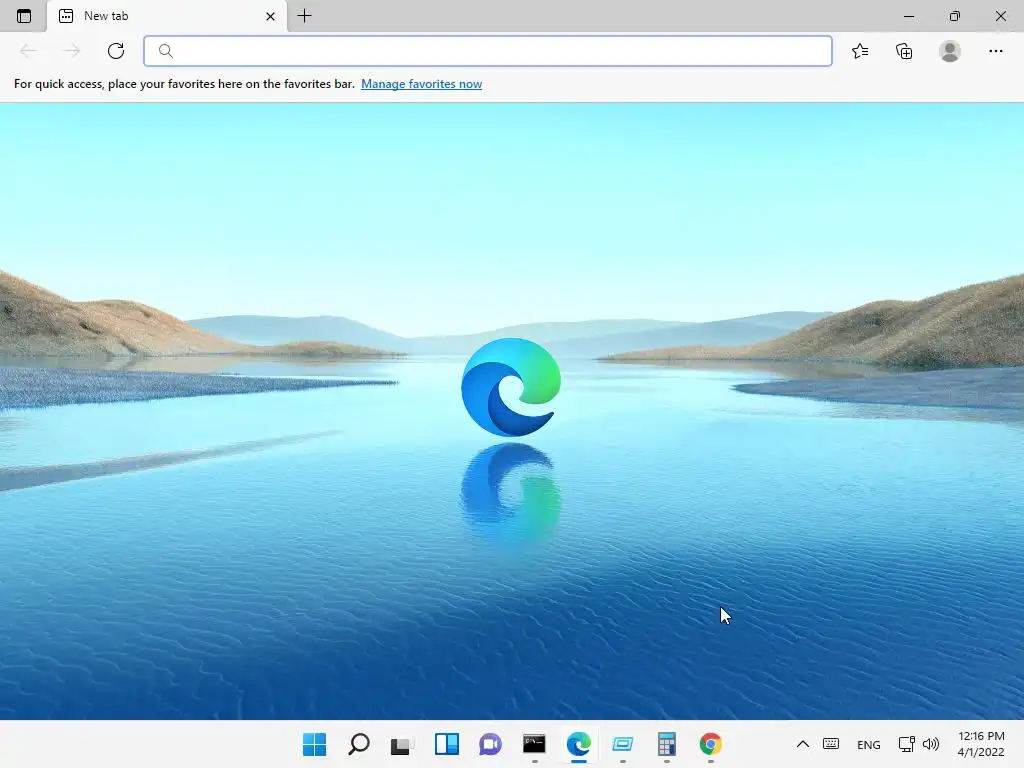Select the New tab tab
1024x768 pixels.
[167, 16]
